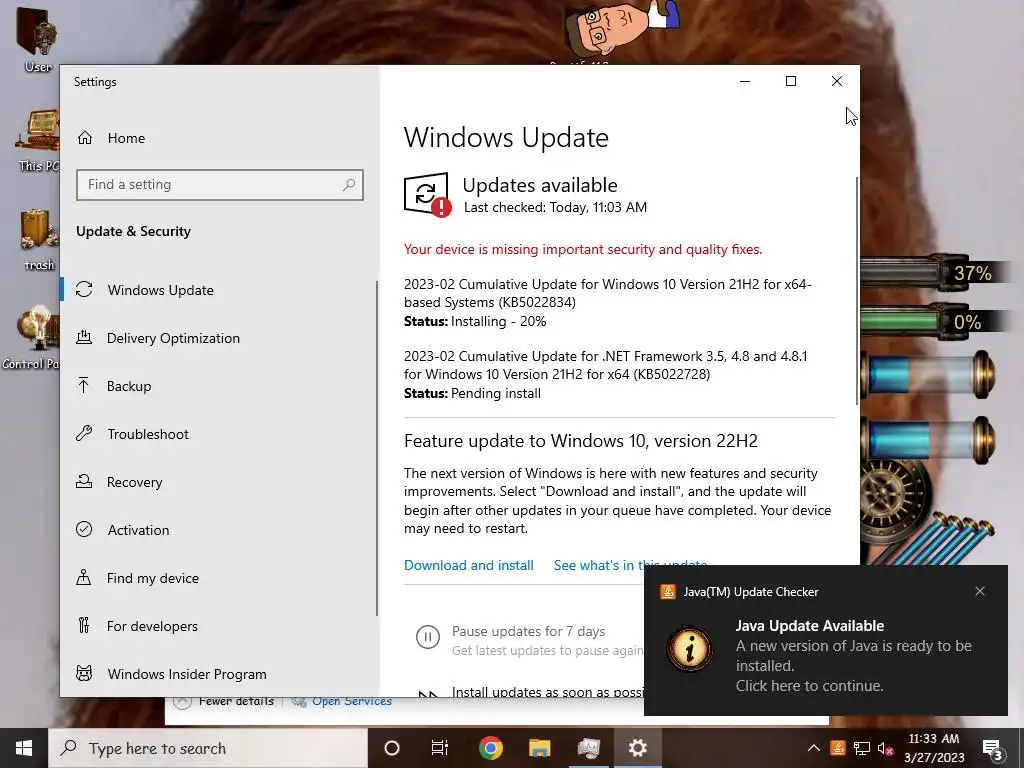1024x768 pixels.
Task: Click the Troubleshoot wrench icon
Action: pos(84,433)
